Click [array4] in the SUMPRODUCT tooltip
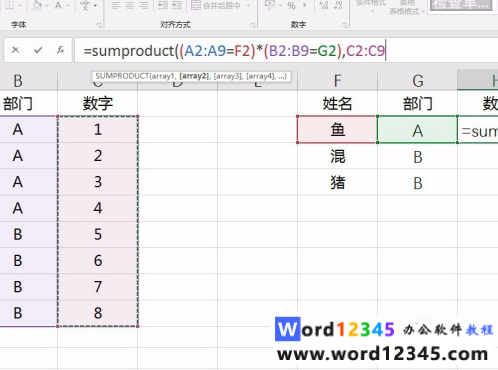This screenshot has height=370, width=498. pyautogui.click(x=260, y=76)
